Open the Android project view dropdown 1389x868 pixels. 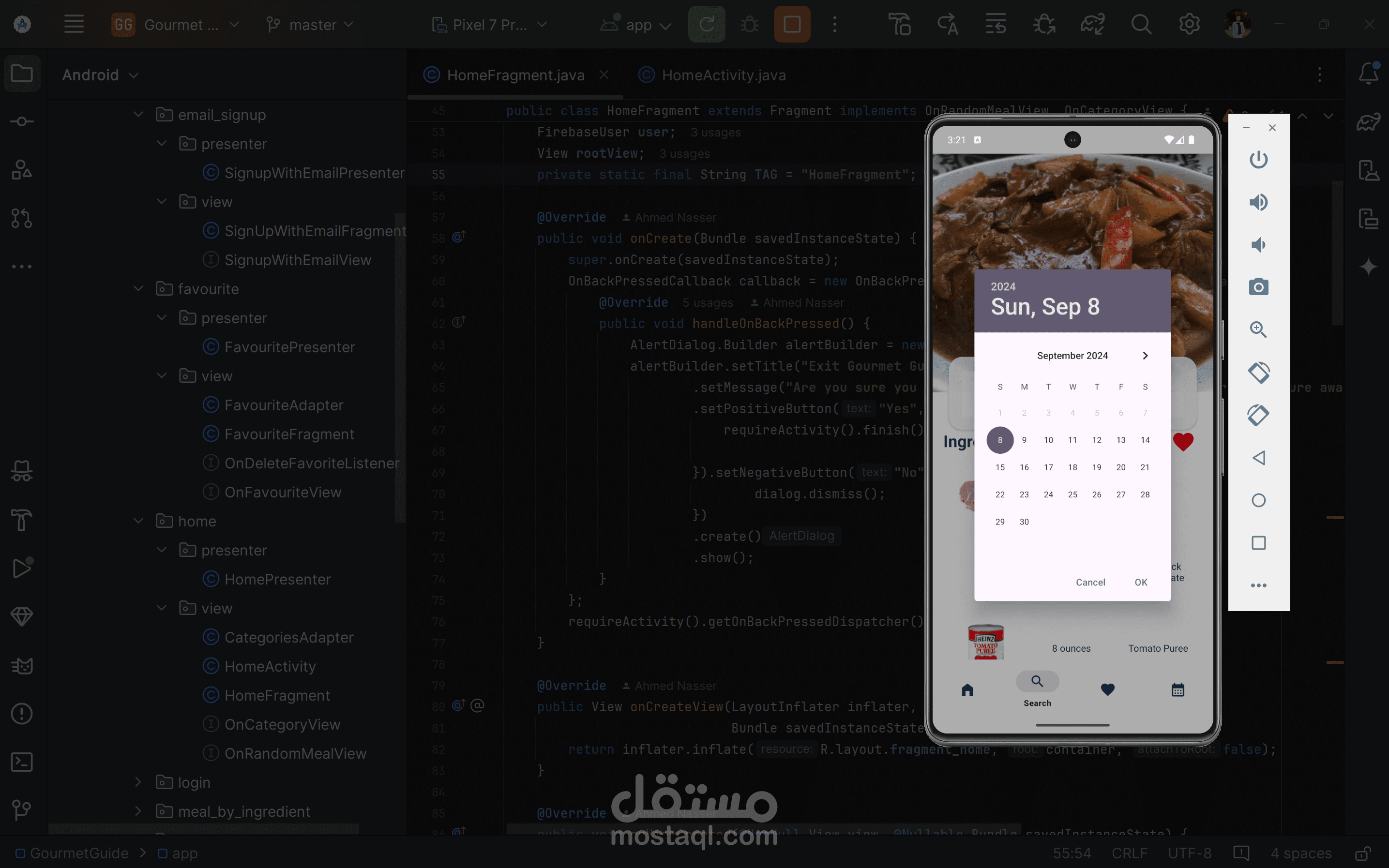pyautogui.click(x=101, y=75)
